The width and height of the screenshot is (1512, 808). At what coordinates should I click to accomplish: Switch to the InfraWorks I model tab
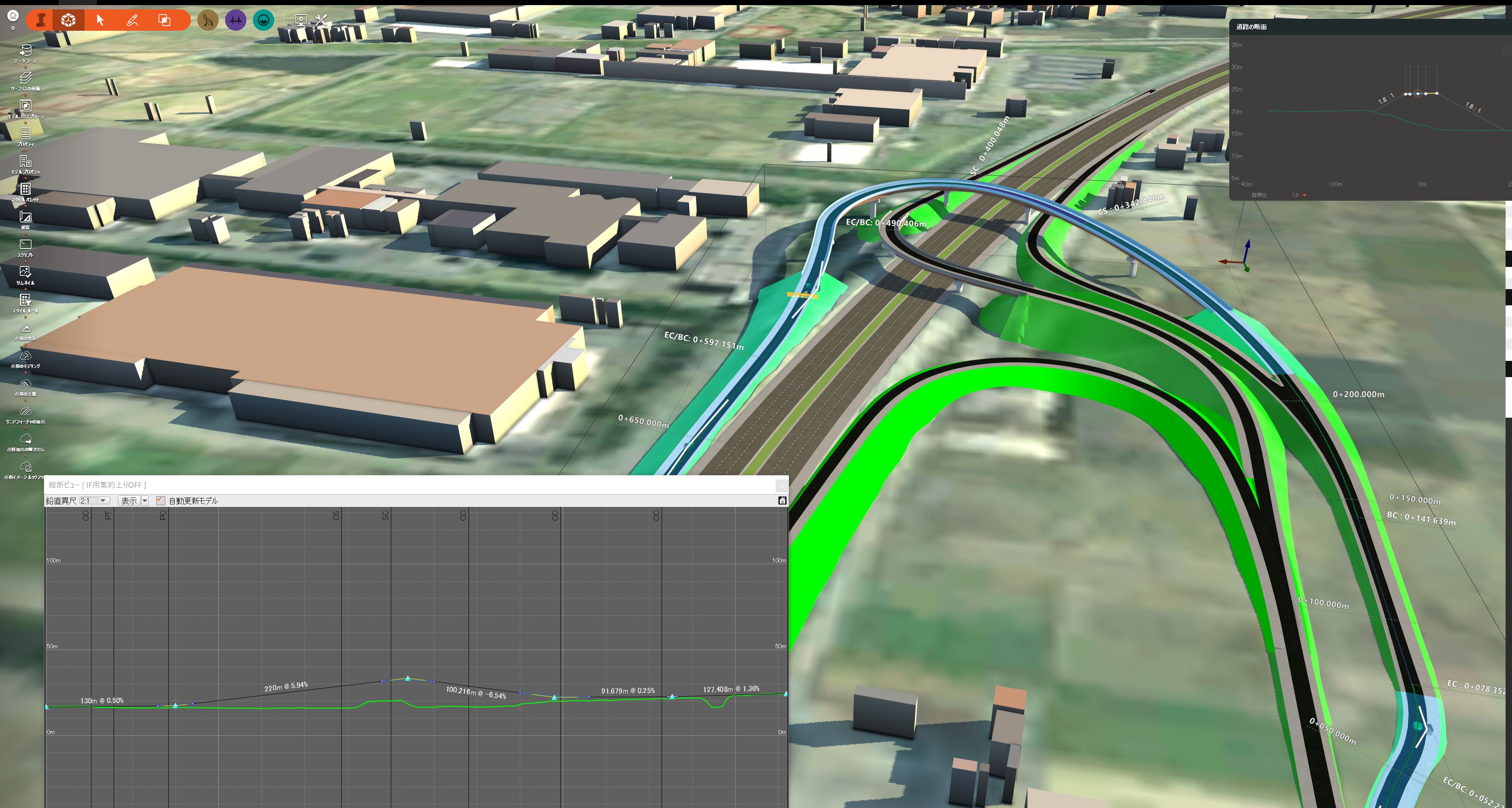point(41,20)
